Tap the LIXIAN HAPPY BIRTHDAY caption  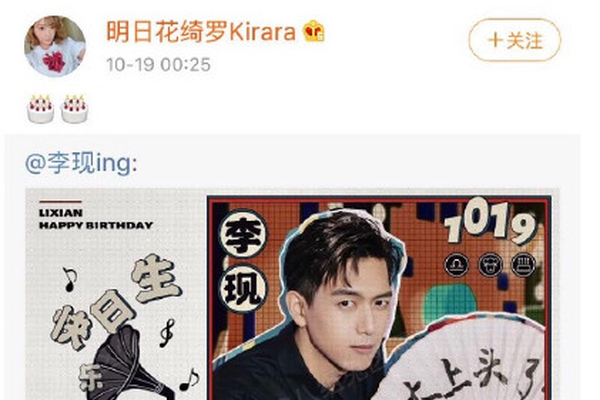[96, 219]
